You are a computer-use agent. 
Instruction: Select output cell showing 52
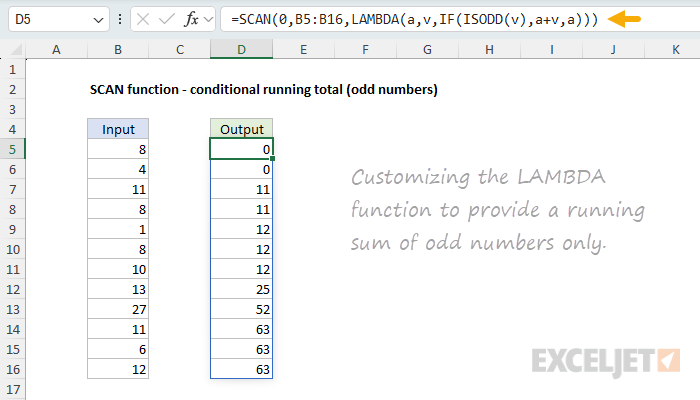(241, 309)
